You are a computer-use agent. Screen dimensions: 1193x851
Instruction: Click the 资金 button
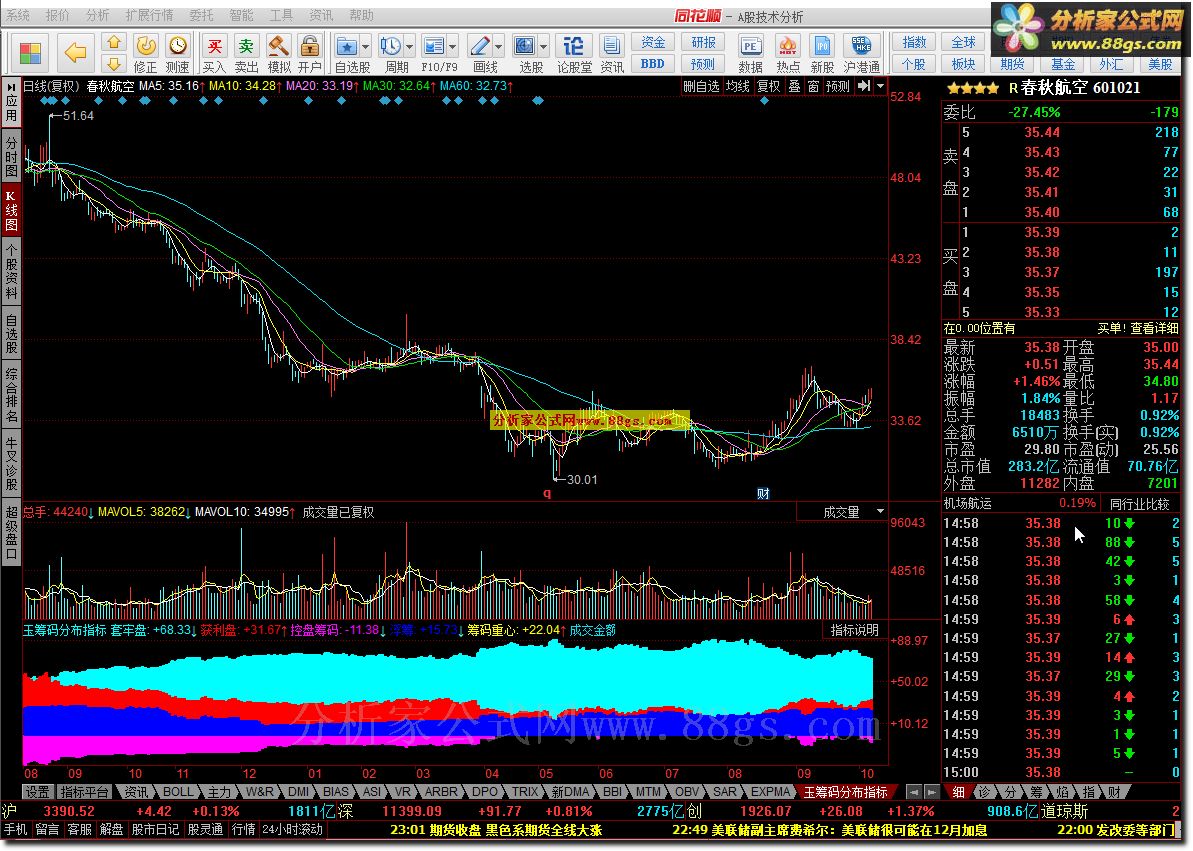point(653,42)
